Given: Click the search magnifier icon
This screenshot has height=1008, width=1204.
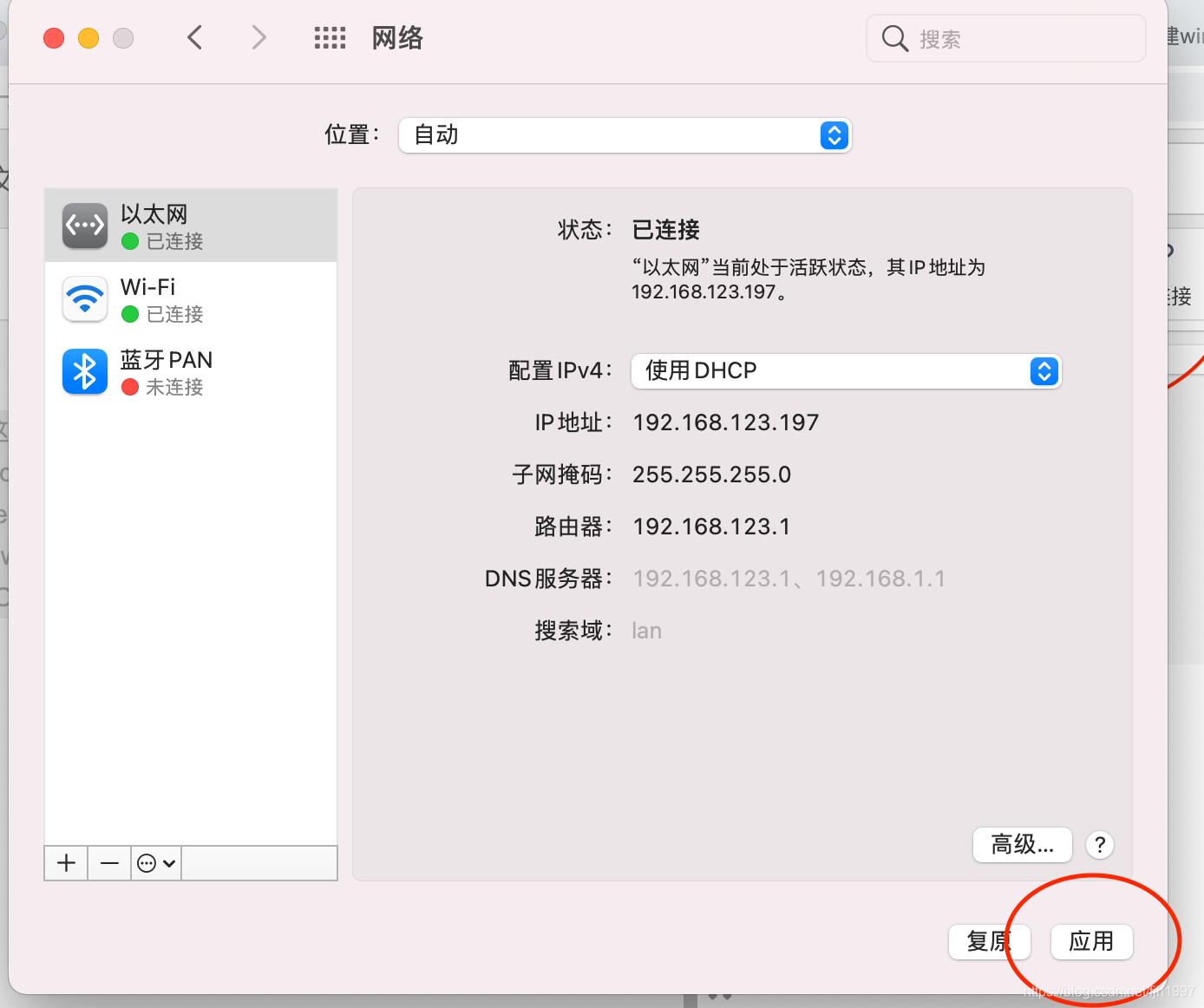Looking at the screenshot, I should tap(895, 38).
